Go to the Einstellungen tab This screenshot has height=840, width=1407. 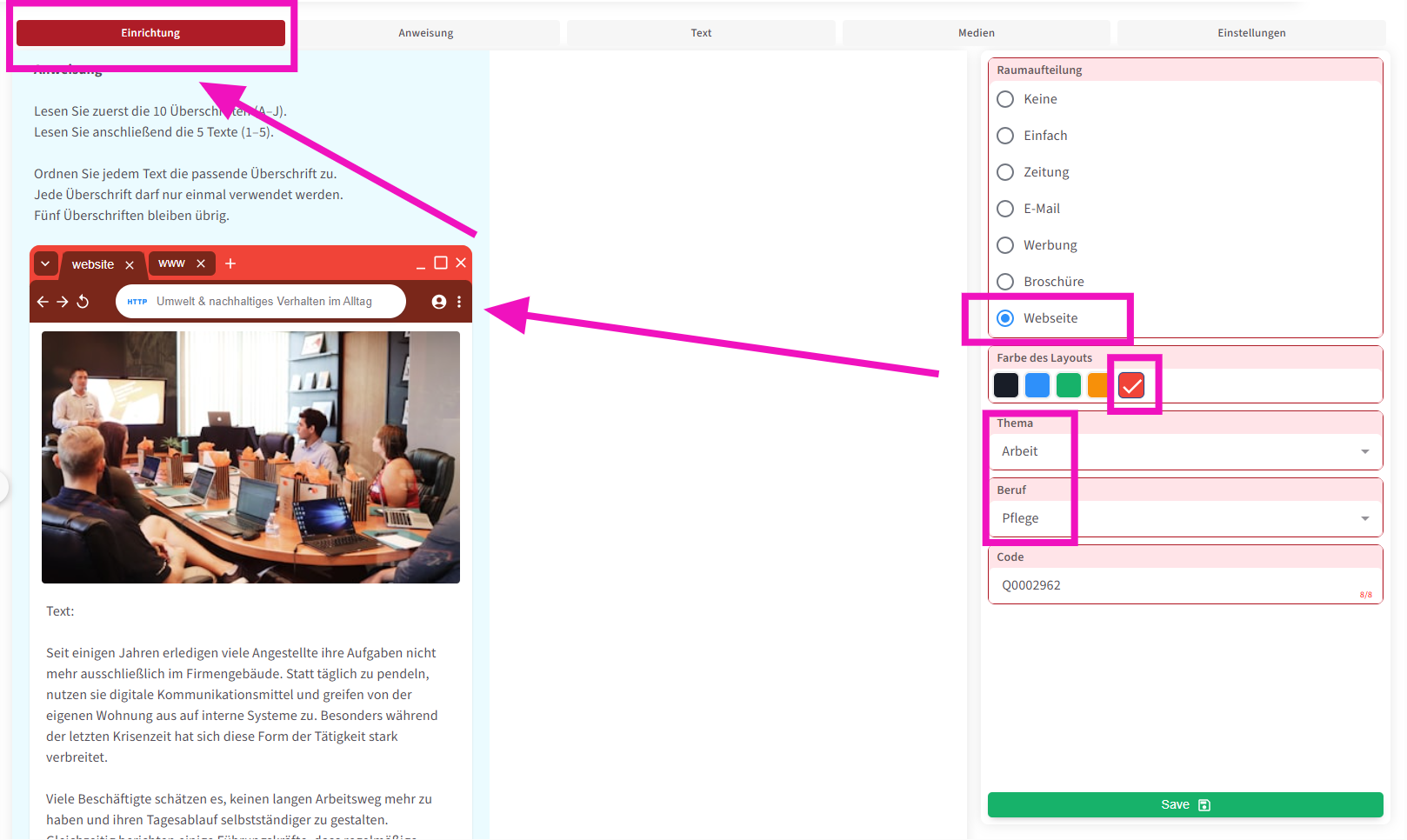[1250, 33]
